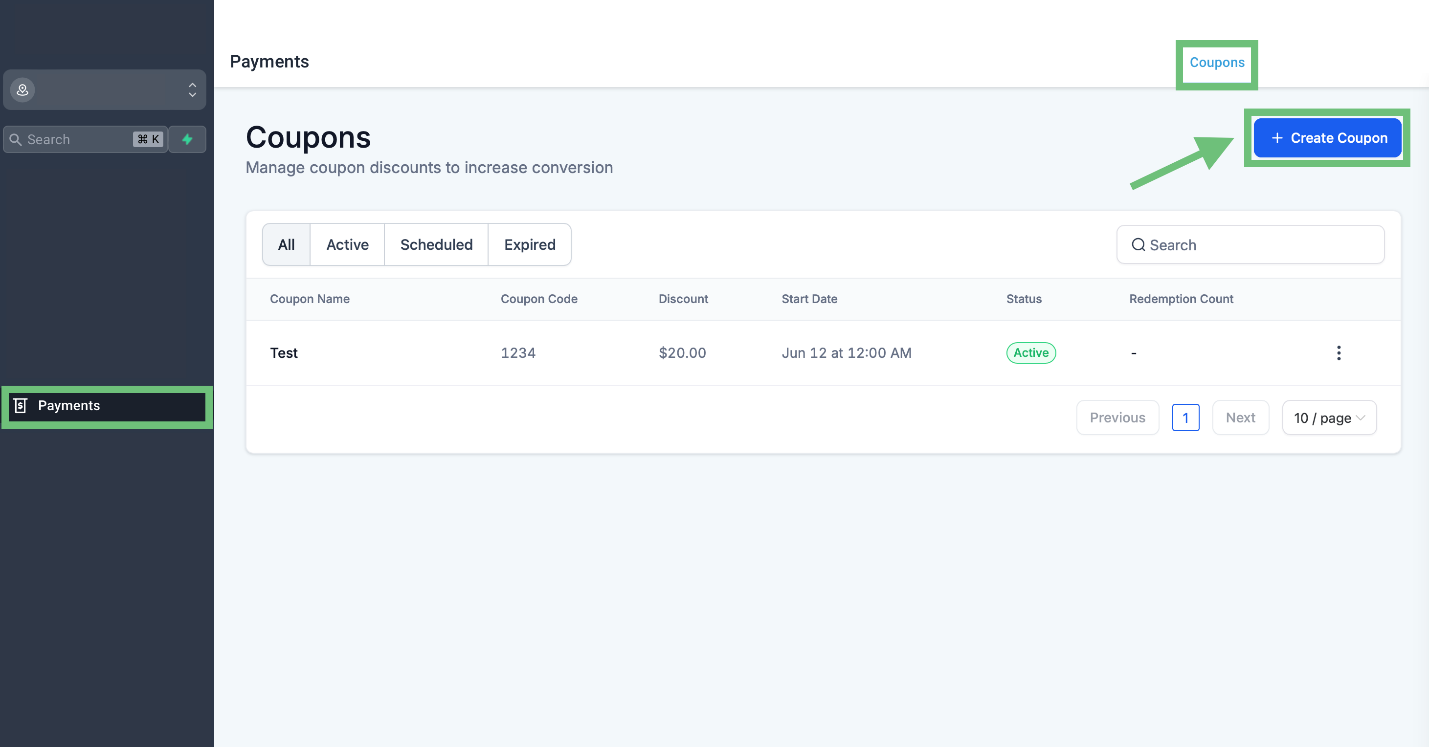The width and height of the screenshot is (1429, 747).
Task: Click the Coupon Code column header
Action: pyautogui.click(x=539, y=299)
